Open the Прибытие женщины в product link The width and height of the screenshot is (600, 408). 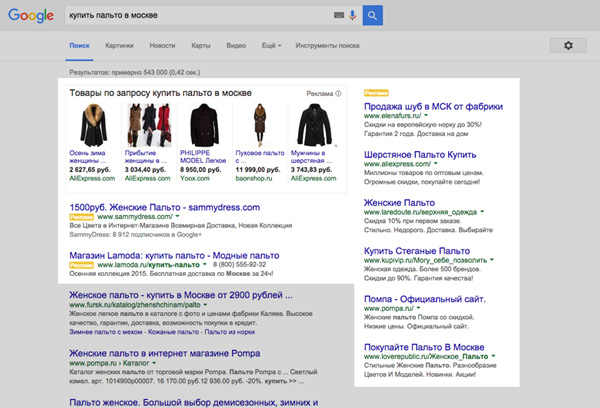click(x=146, y=157)
